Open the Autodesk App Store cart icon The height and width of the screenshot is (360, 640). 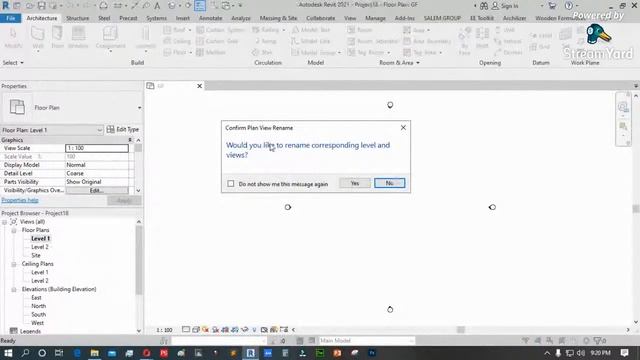click(552, 6)
